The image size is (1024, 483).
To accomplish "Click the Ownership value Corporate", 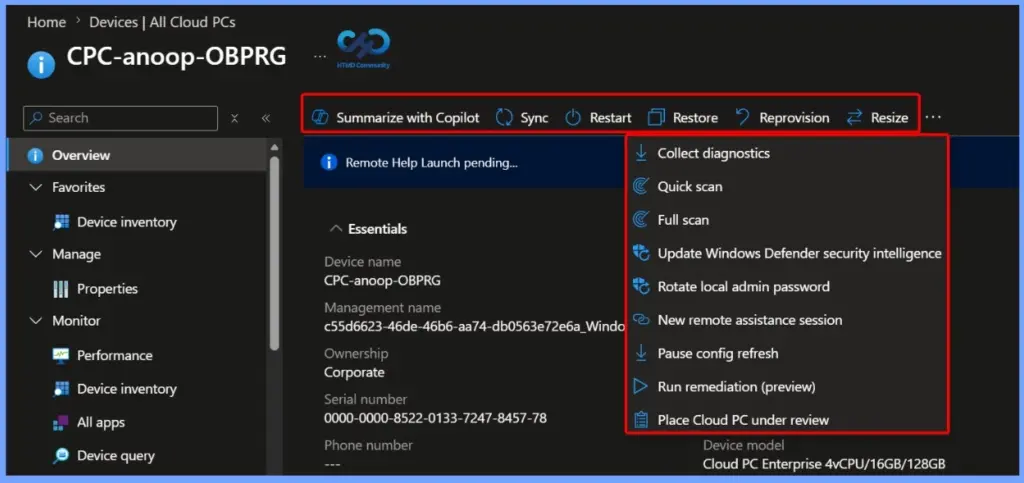I will tap(355, 373).
